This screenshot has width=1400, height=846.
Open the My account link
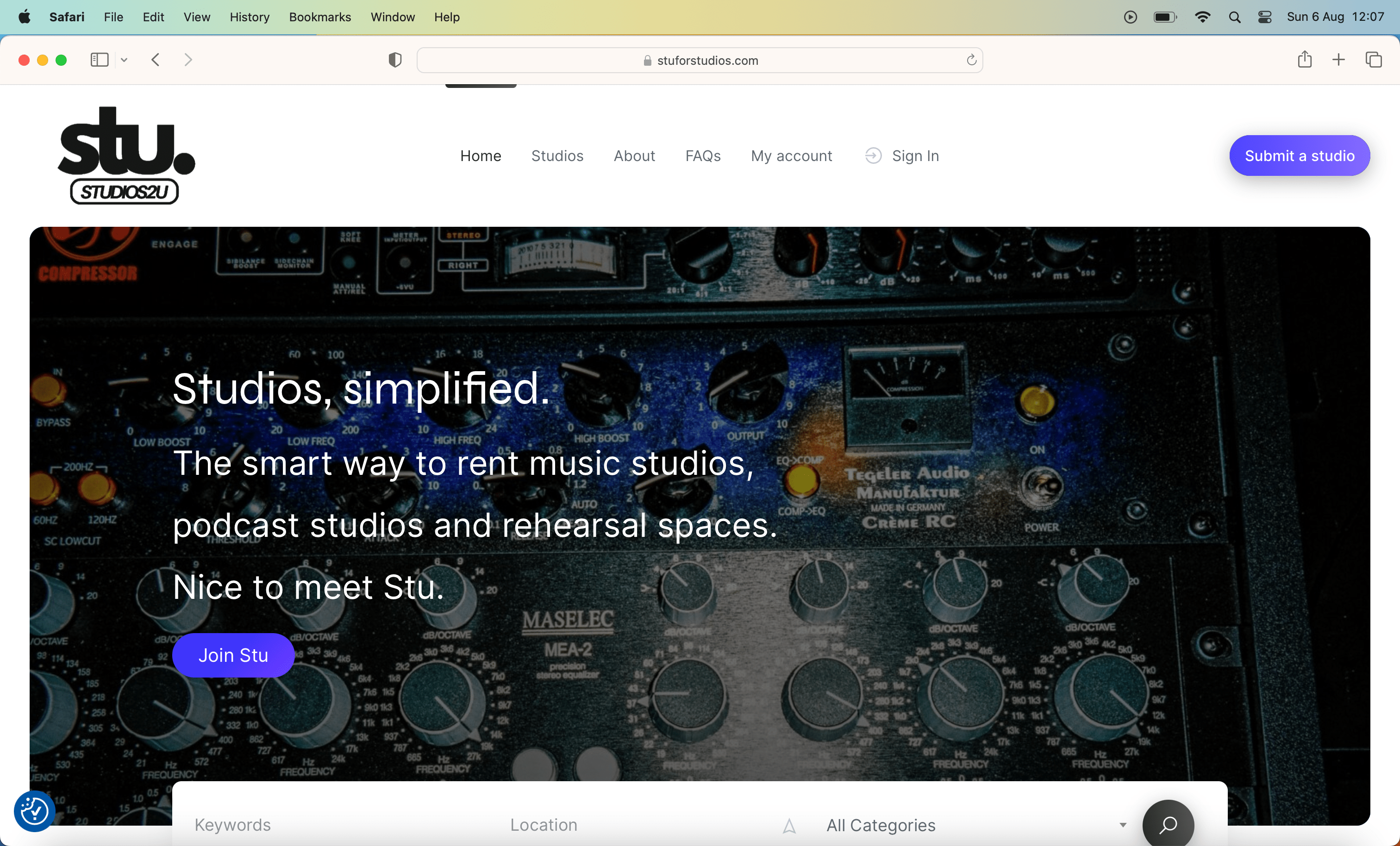click(792, 156)
